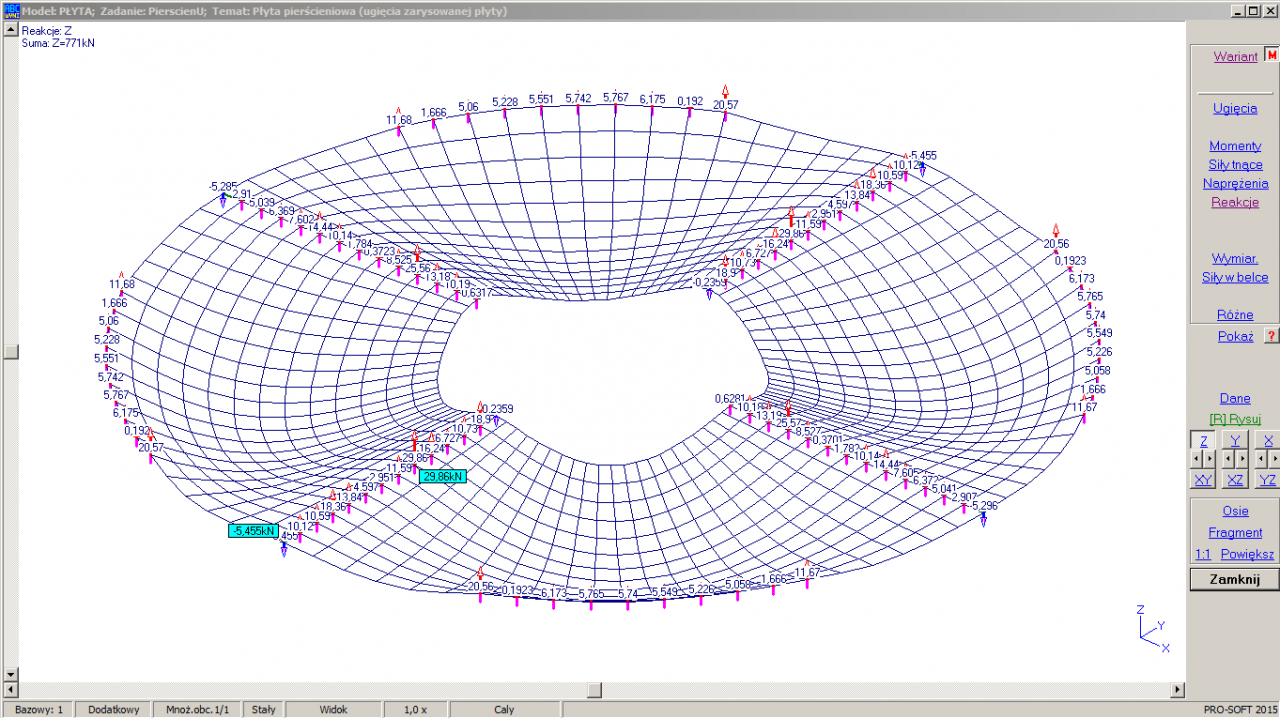Screen dimensions: 1280x718
Task: Click the Powiększ zoom link
Action: coord(1247,555)
